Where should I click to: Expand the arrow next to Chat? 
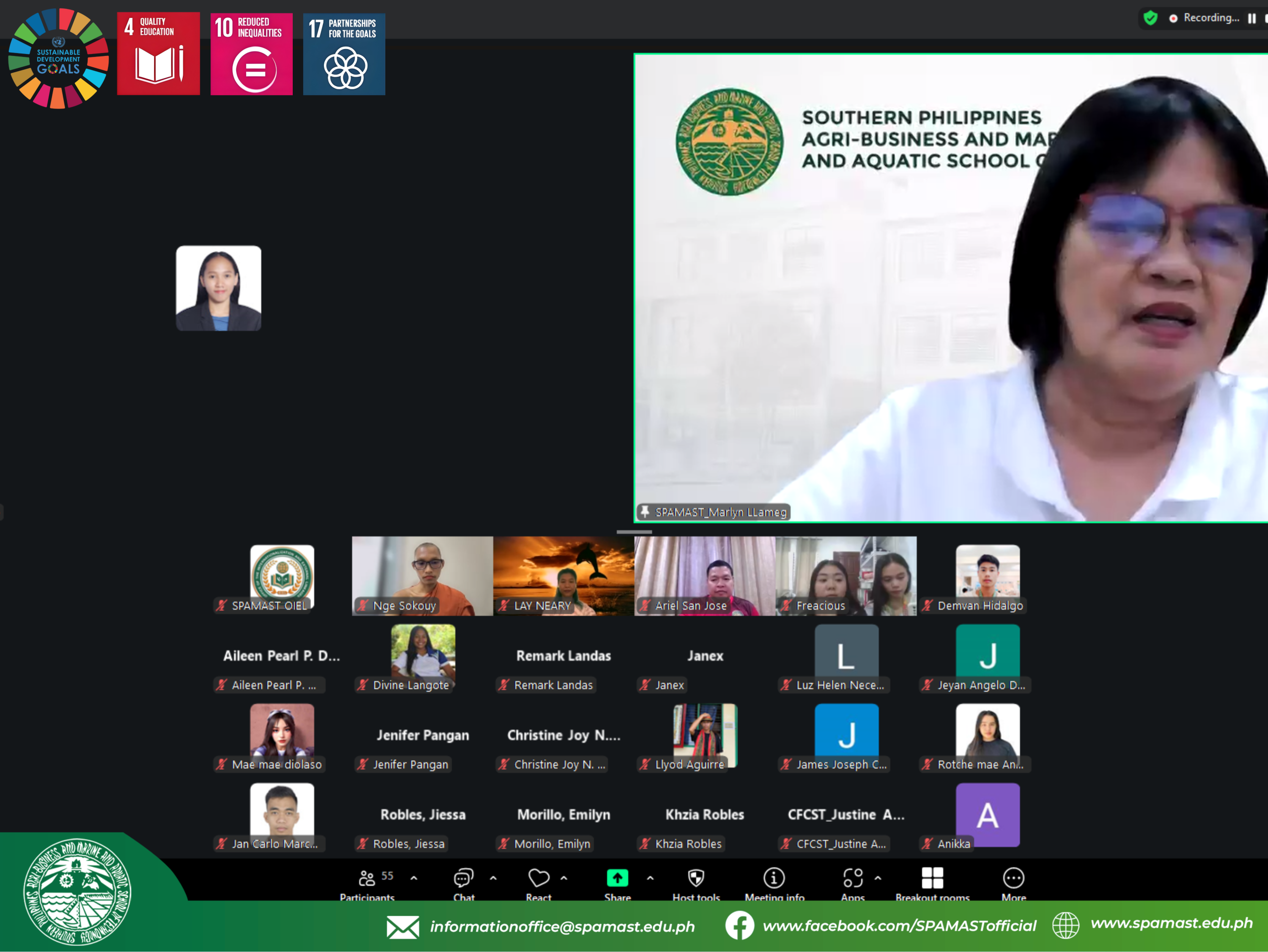pyautogui.click(x=493, y=878)
